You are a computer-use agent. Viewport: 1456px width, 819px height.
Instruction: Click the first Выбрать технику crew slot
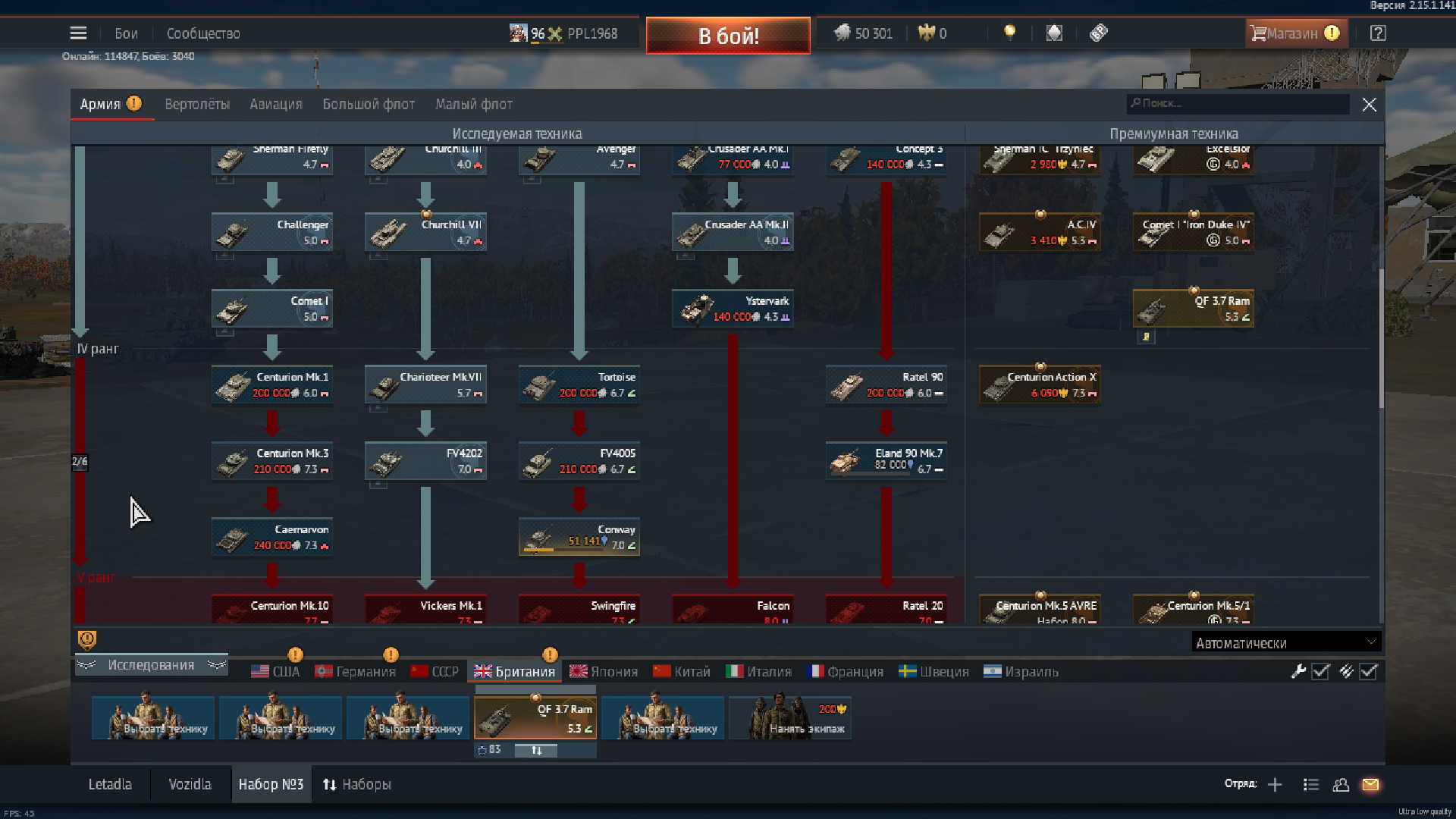point(153,717)
